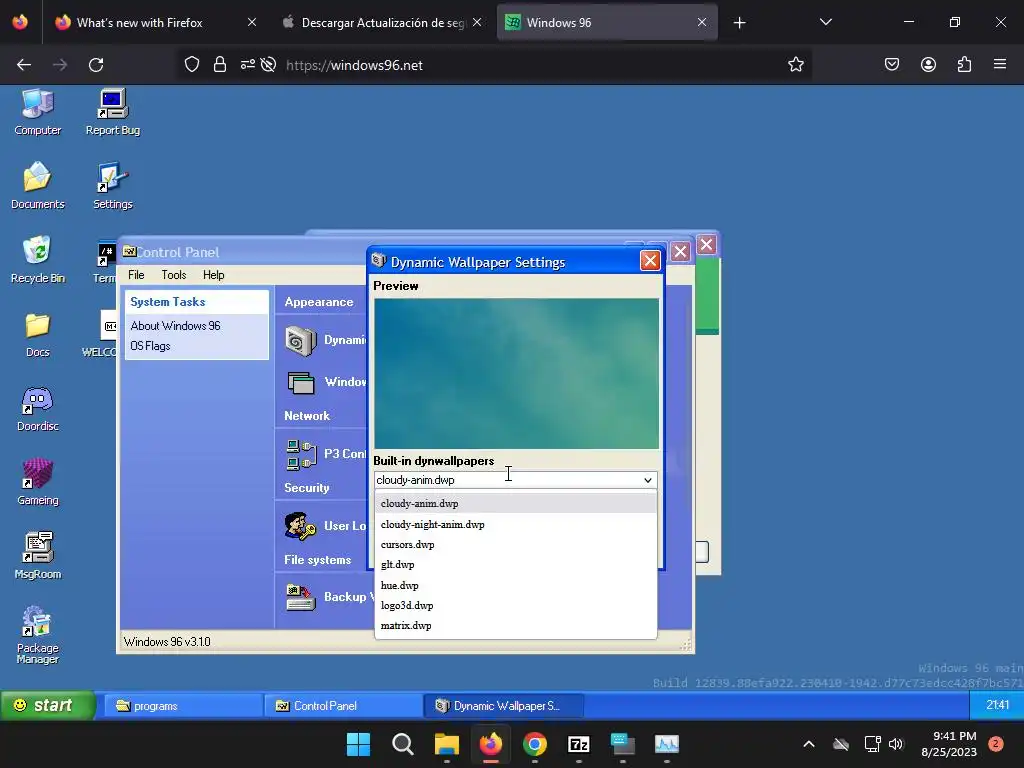1024x768 pixels.
Task: Open Firefox Pocket save icon
Action: coord(892,64)
